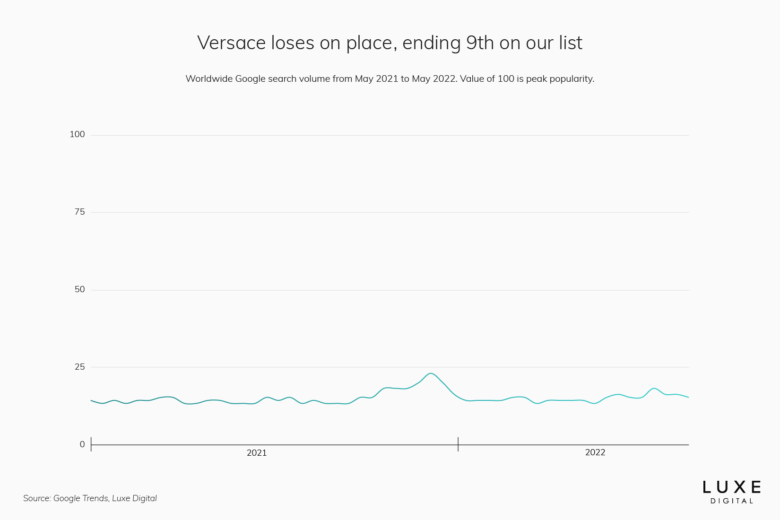Select the 50 label on the y-axis
The height and width of the screenshot is (520, 780).
click(79, 289)
